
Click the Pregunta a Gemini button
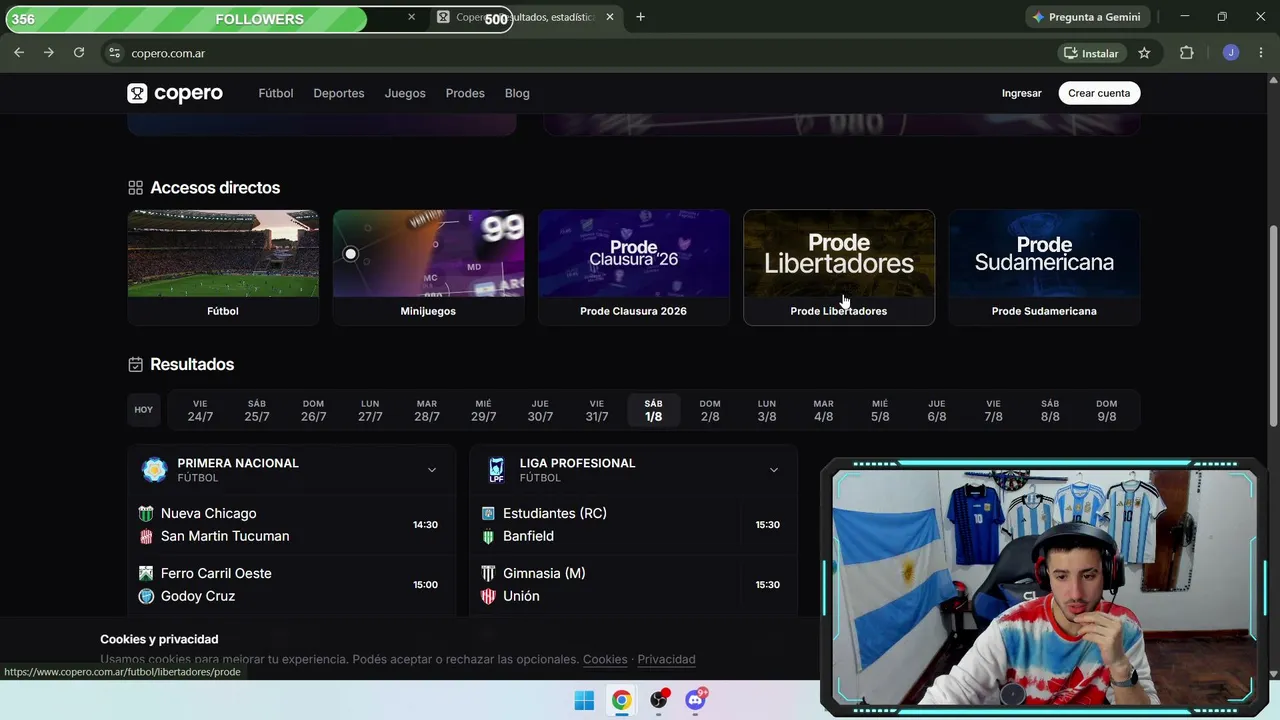click(x=1086, y=17)
